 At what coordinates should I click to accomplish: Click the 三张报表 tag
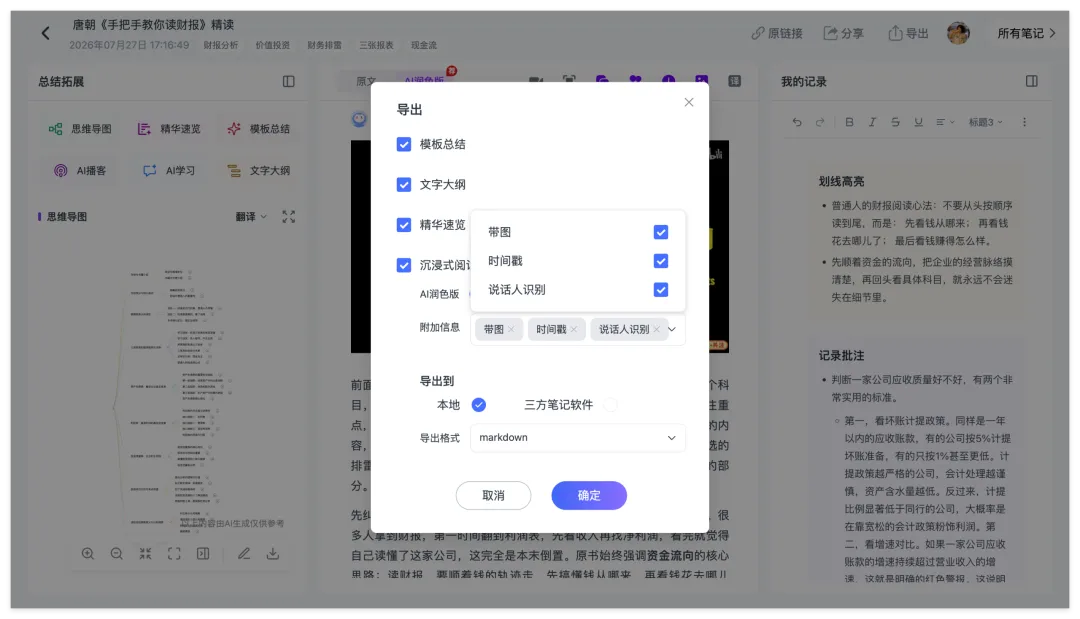[x=376, y=45]
